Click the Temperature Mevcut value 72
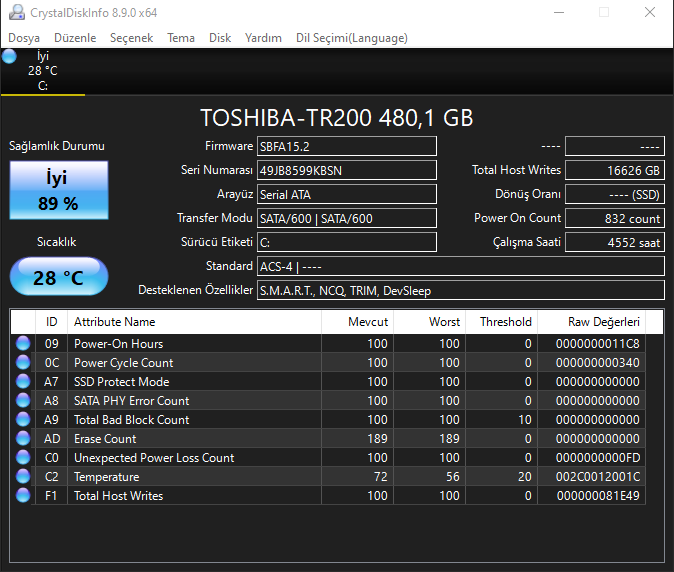 click(x=380, y=477)
